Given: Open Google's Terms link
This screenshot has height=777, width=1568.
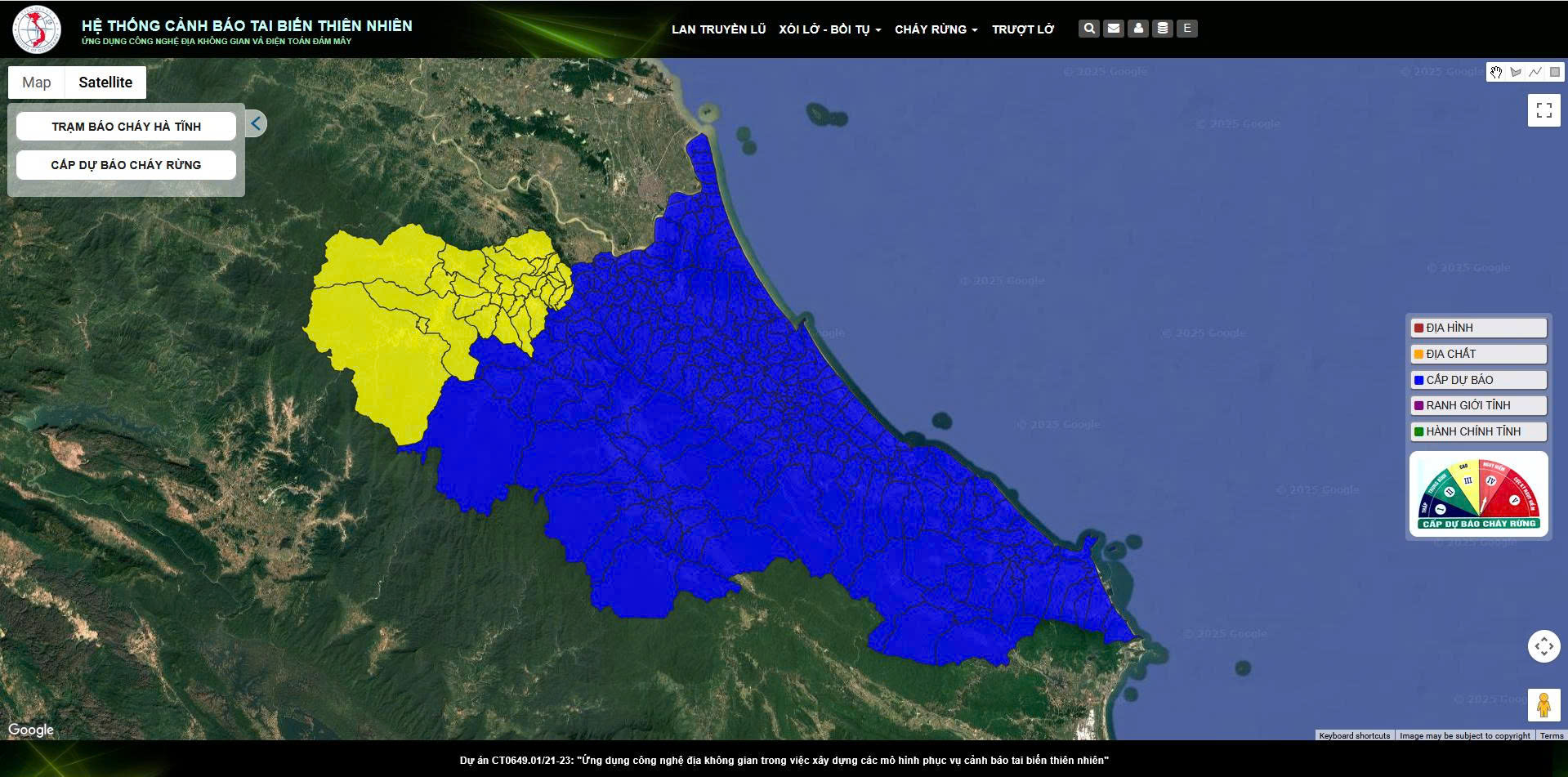Looking at the screenshot, I should coord(1550,735).
